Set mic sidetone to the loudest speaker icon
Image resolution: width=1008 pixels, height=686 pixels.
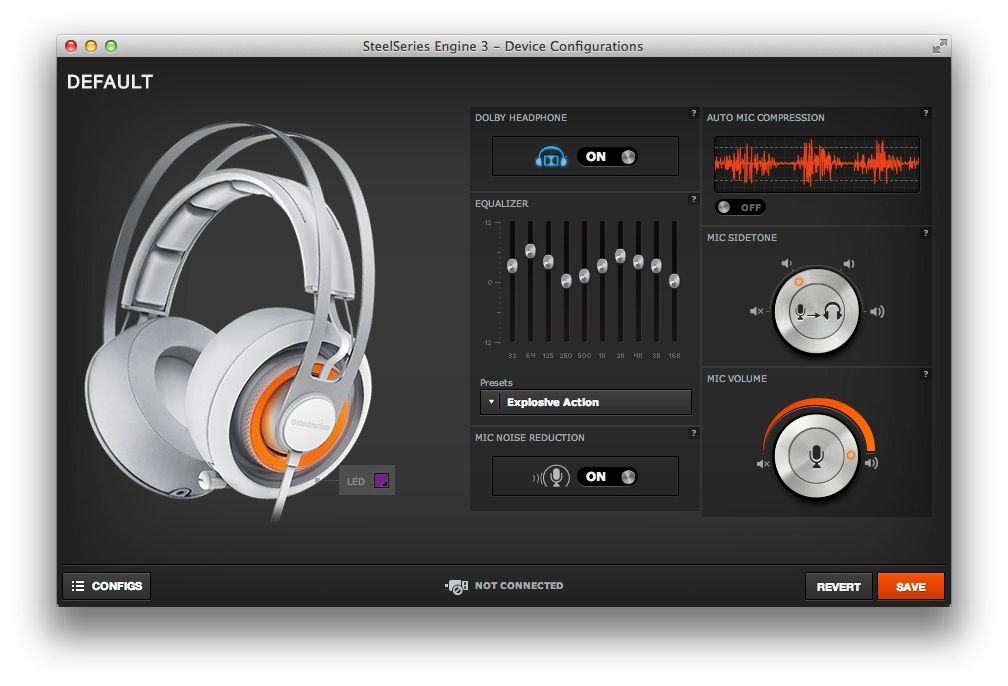pos(877,311)
